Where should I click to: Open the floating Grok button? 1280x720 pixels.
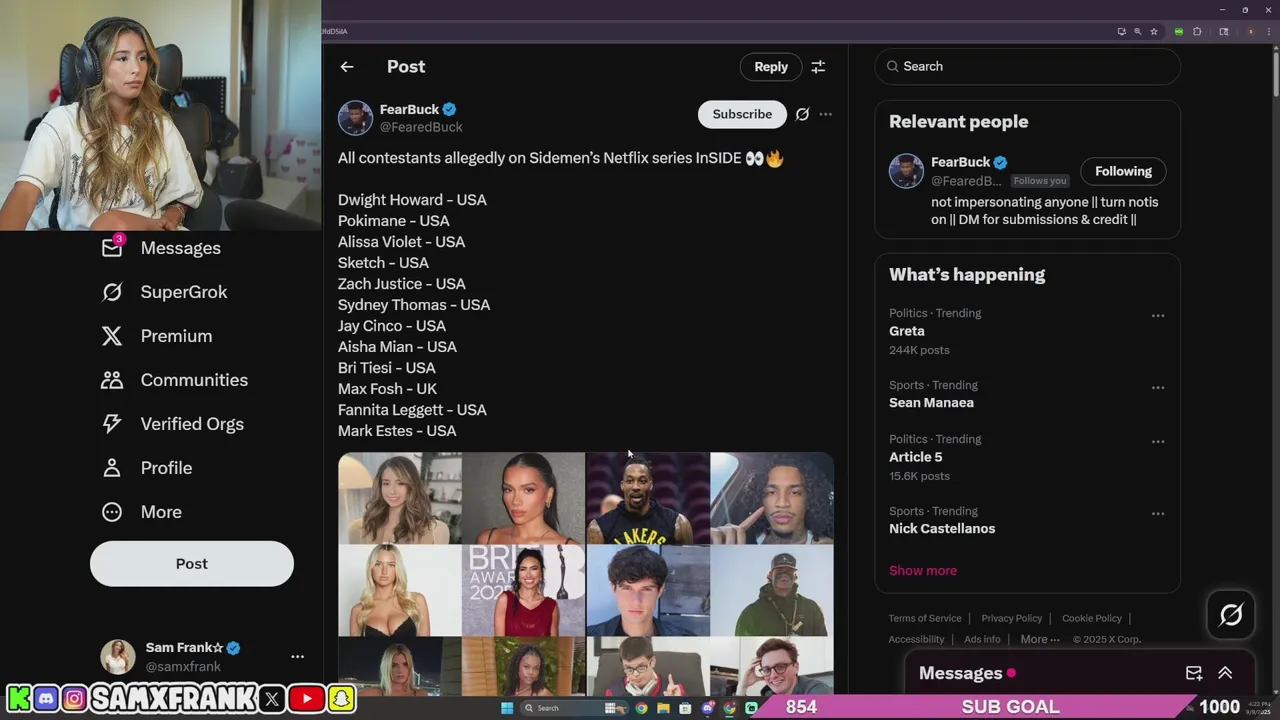point(1231,615)
